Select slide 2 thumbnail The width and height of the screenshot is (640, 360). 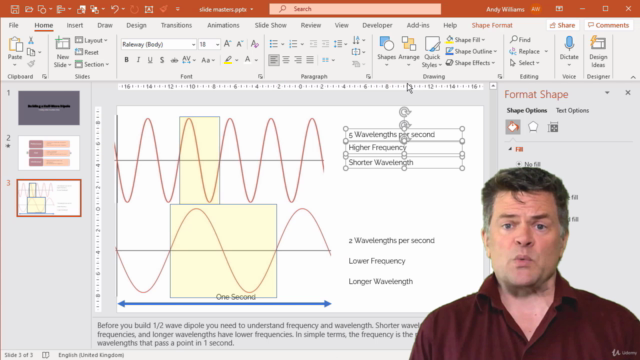(x=49, y=153)
